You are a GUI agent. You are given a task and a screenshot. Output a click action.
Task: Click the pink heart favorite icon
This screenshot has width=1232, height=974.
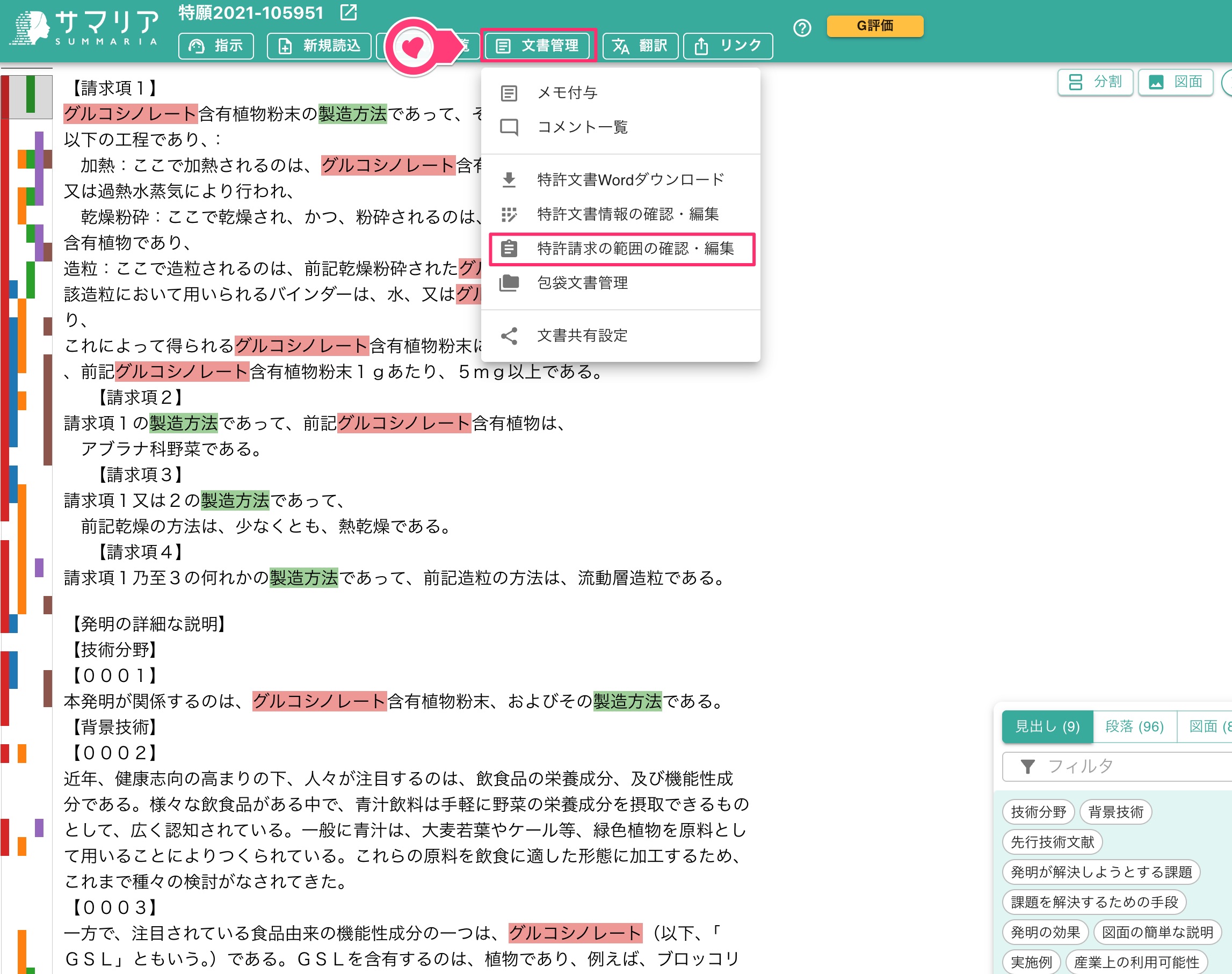click(x=413, y=47)
